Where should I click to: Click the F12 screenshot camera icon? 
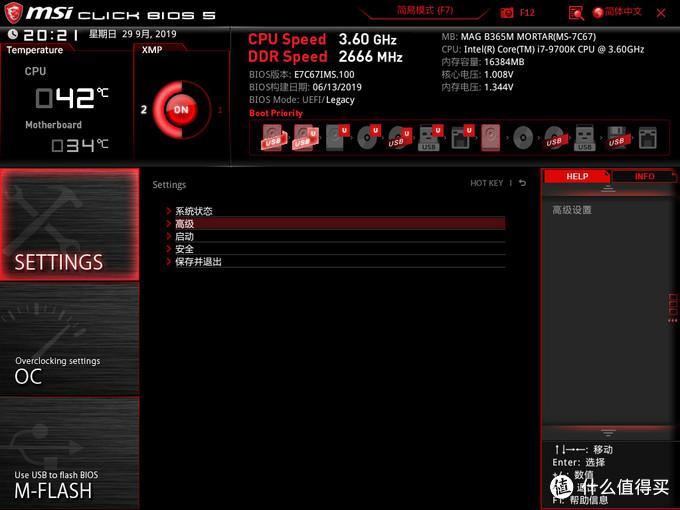point(507,13)
